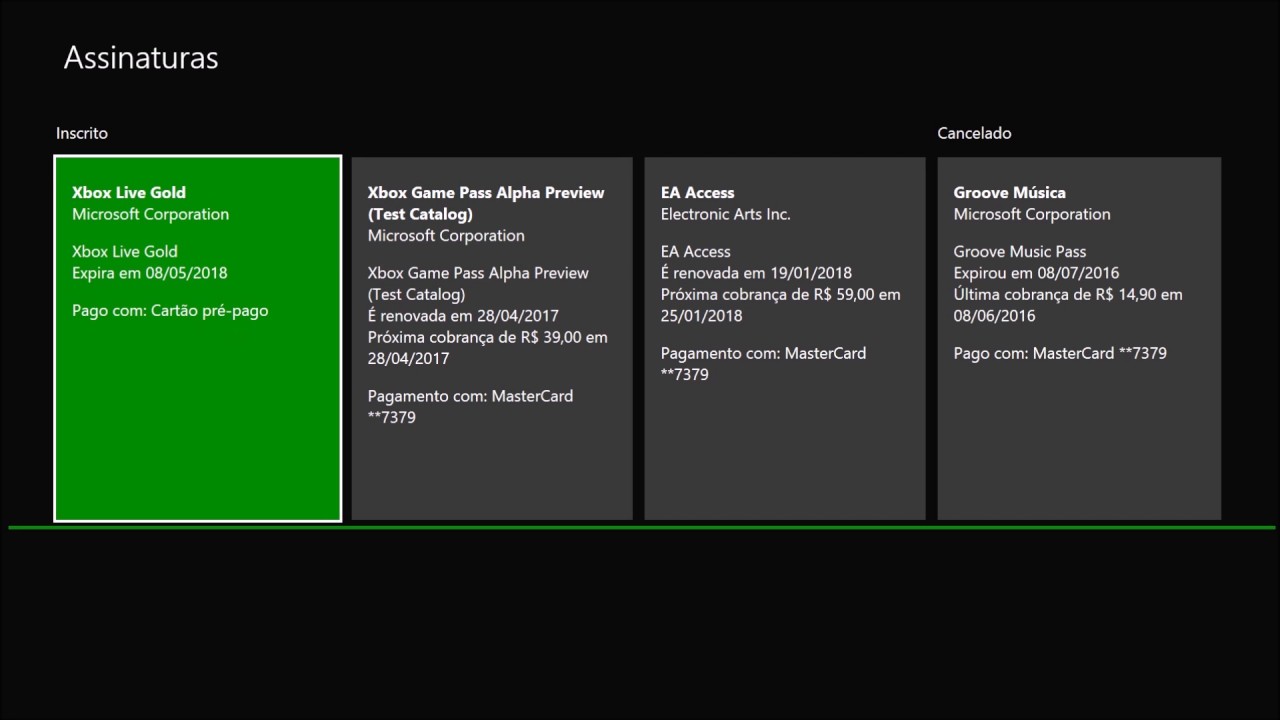The width and height of the screenshot is (1280, 720).
Task: Select the Xbox Live Gold subscription tile
Action: pyautogui.click(x=198, y=338)
